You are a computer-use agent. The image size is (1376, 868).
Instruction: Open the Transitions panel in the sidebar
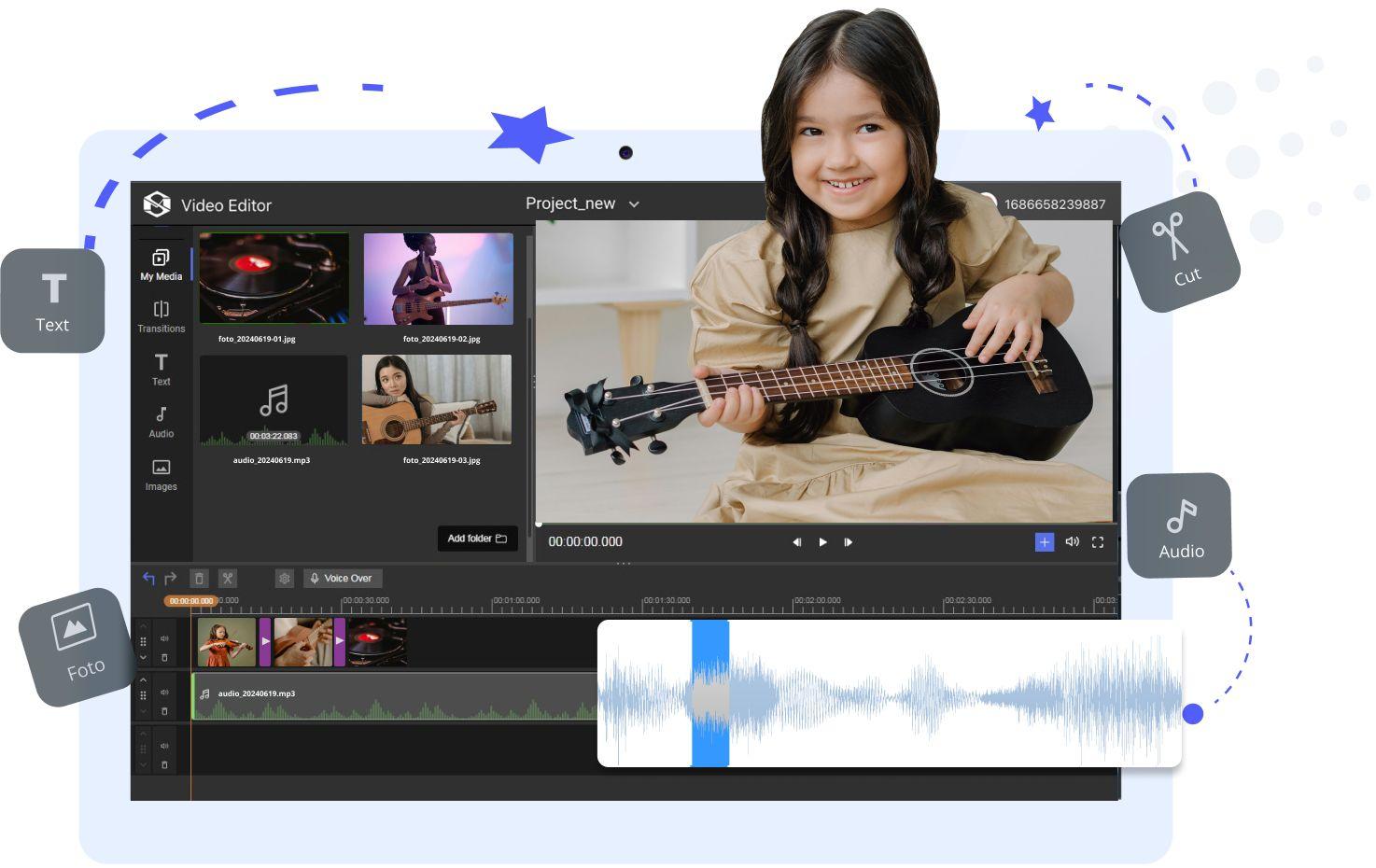click(161, 317)
